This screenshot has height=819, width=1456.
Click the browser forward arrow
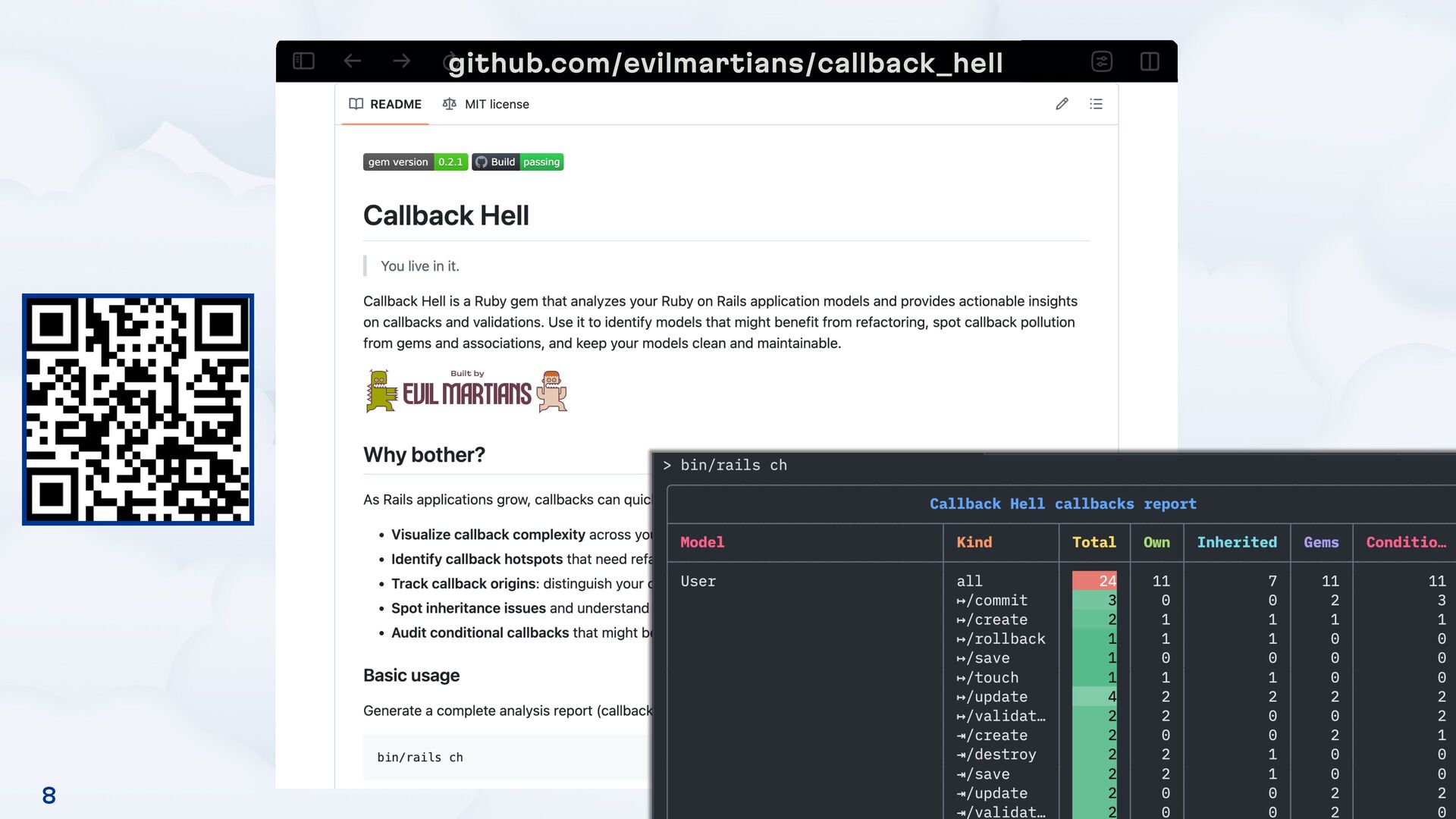(x=402, y=61)
